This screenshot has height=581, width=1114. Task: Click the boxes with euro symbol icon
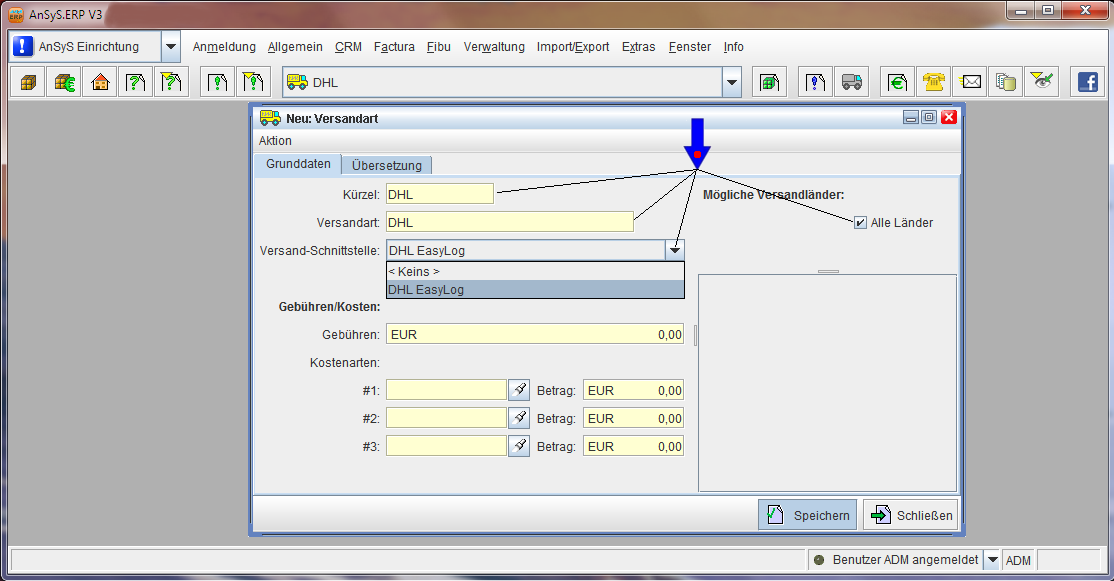(x=64, y=82)
